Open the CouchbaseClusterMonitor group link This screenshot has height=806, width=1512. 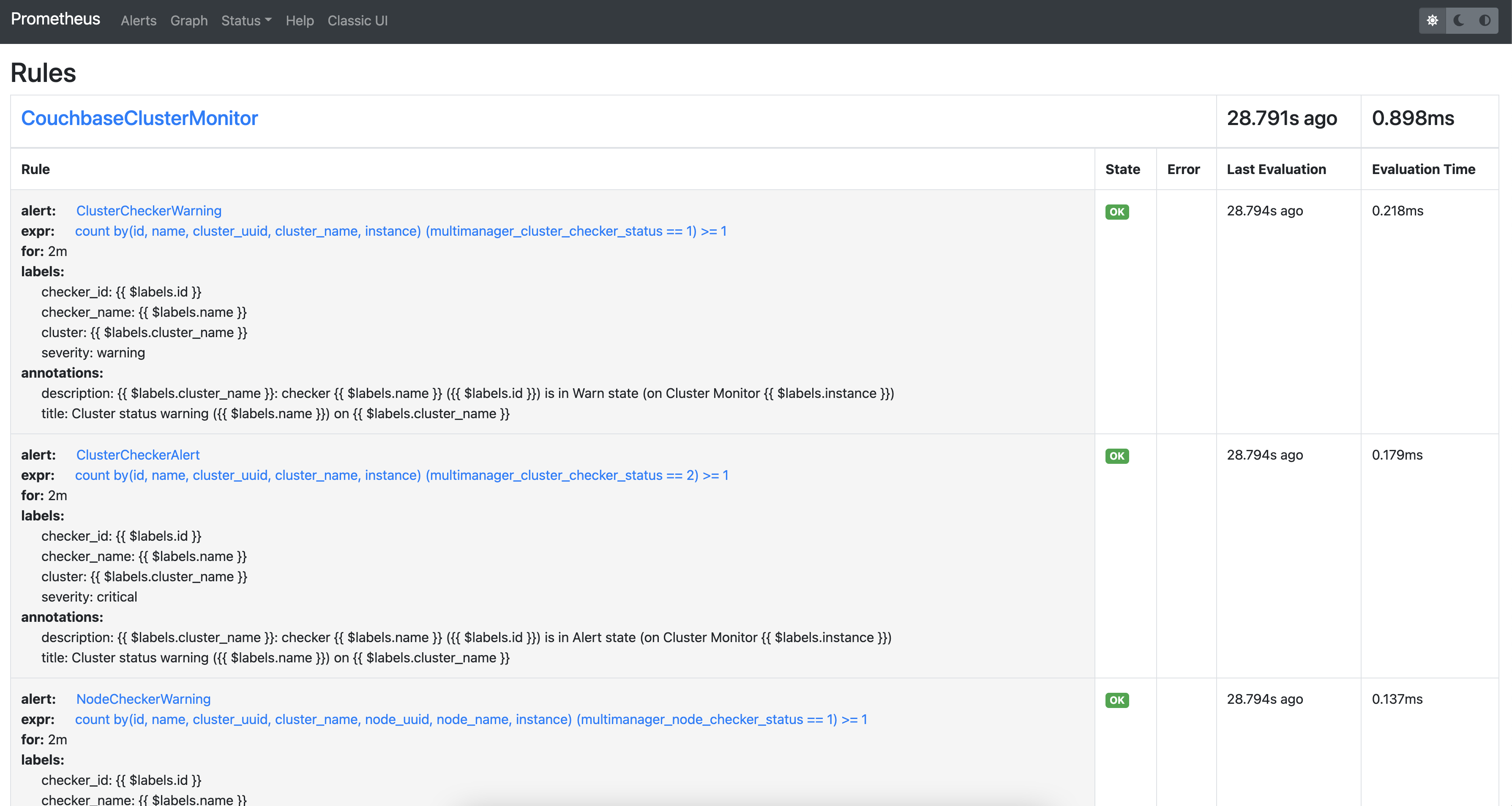point(140,118)
